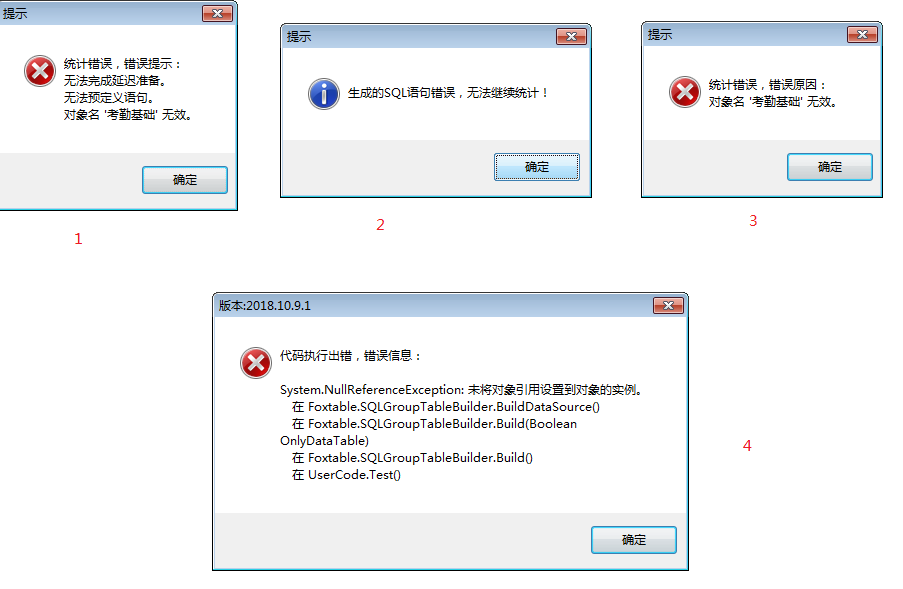Screen dimensions: 903x589
Task: Close the third 提示 dialog
Action: [x=862, y=35]
